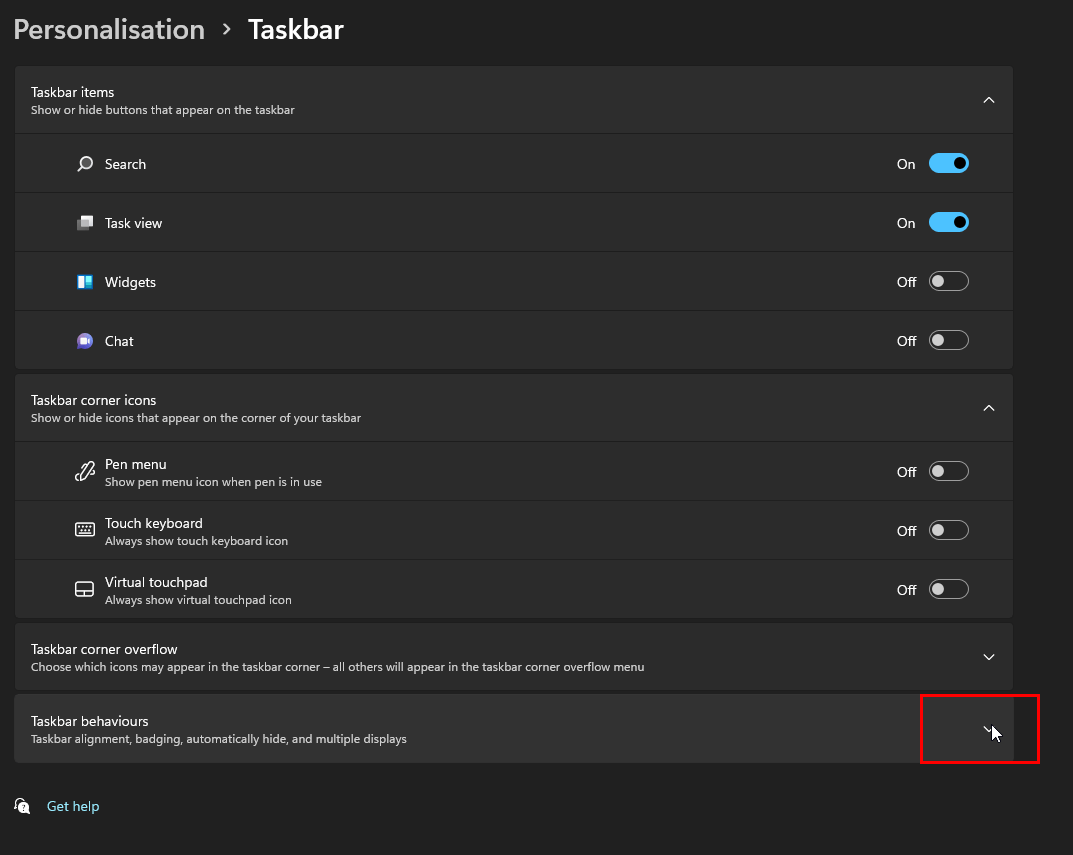Disable the Search toggle

948,163
